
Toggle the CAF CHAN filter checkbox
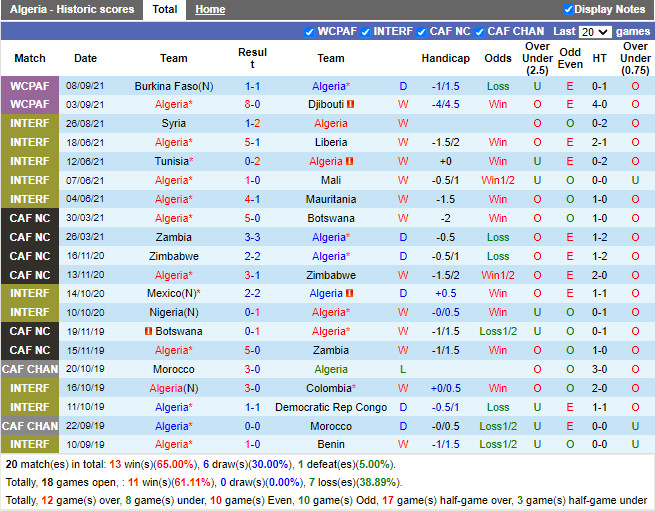[480, 32]
